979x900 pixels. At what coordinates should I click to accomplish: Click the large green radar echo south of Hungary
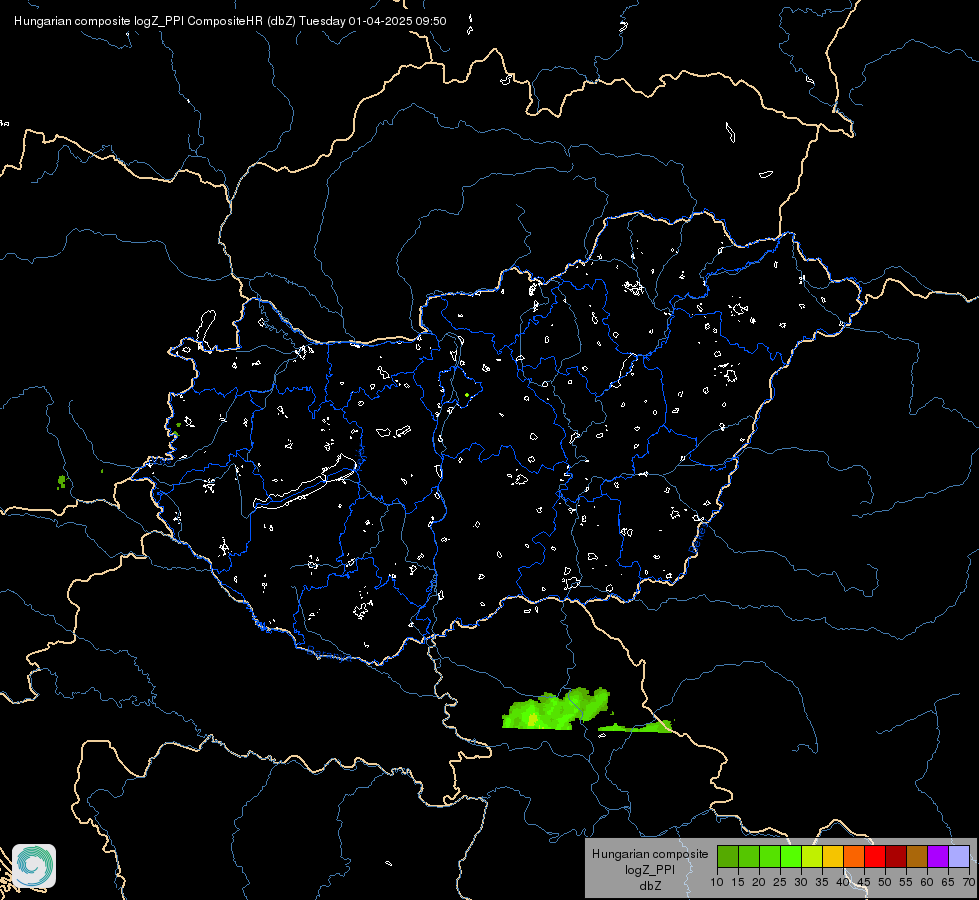click(554, 710)
